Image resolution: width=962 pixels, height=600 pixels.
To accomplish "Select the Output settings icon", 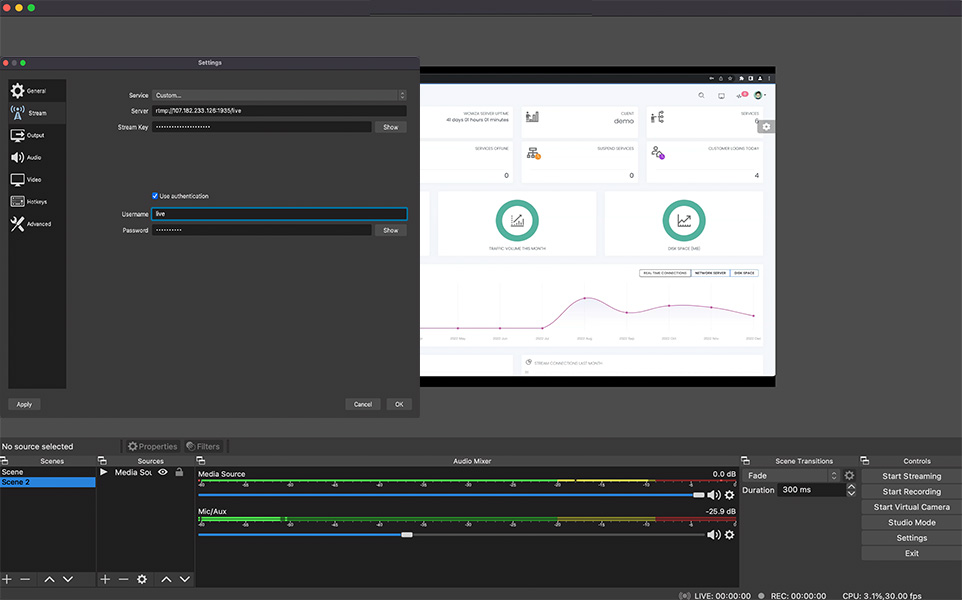I will tap(20, 135).
